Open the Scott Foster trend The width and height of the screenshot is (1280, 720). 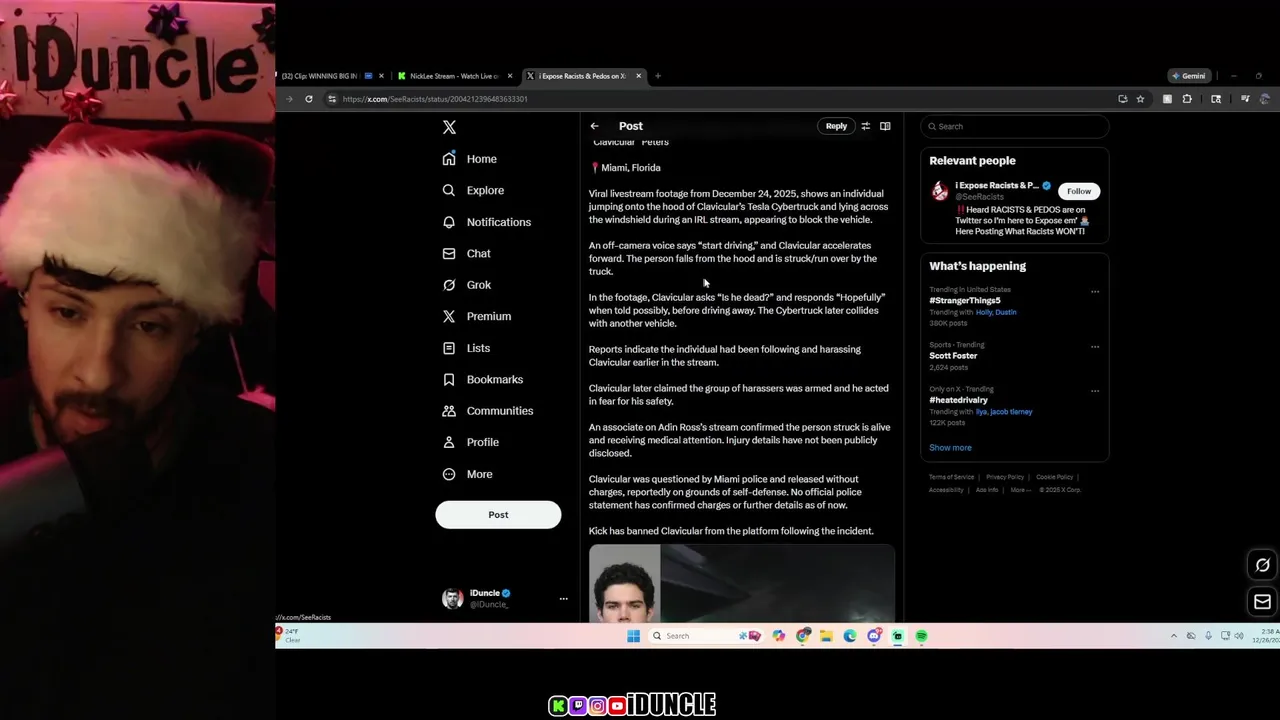click(953, 356)
